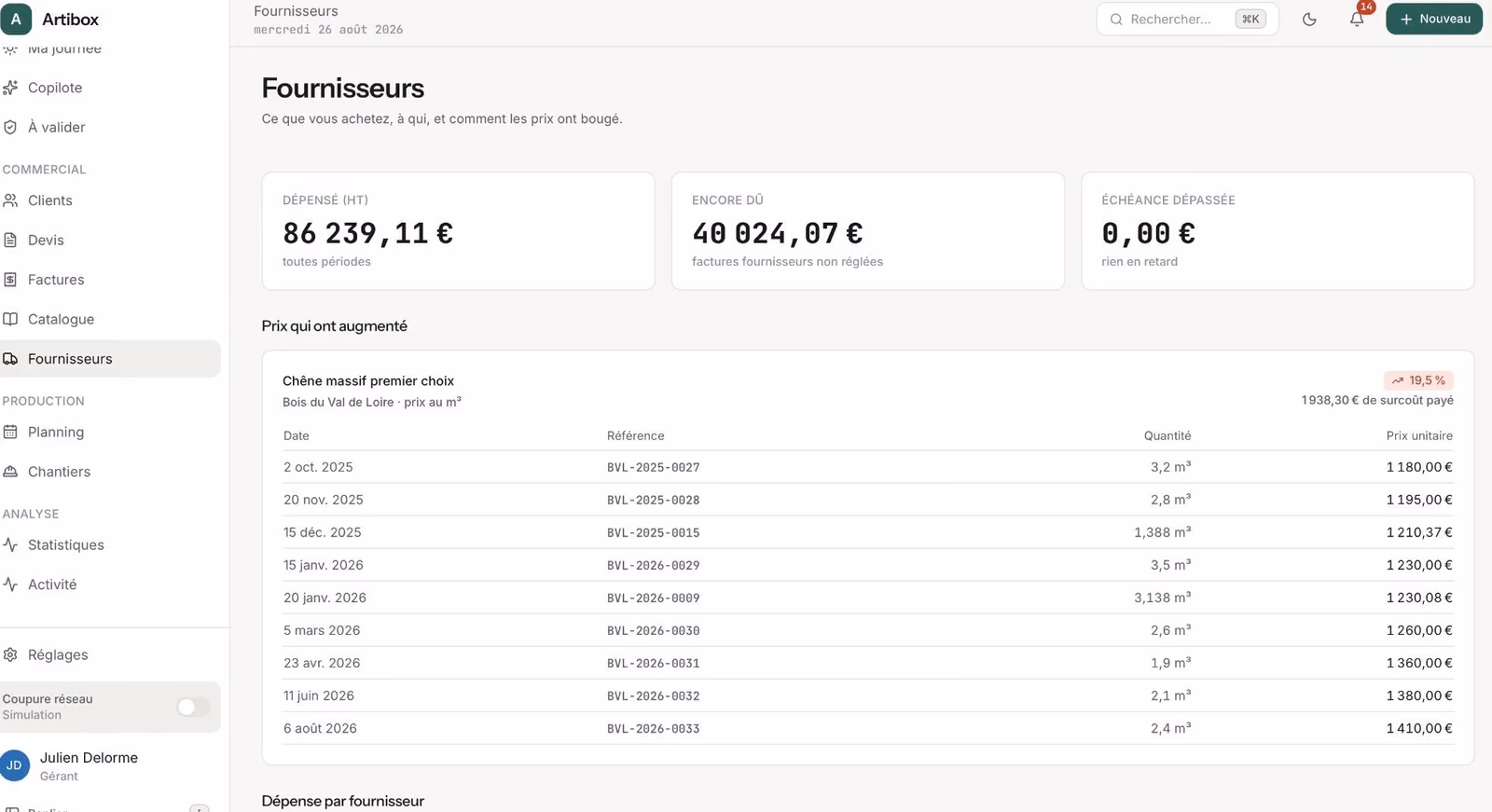Click the Échéance dépassée amount 0,00 €
The width and height of the screenshot is (1492, 812).
pyautogui.click(x=1149, y=233)
